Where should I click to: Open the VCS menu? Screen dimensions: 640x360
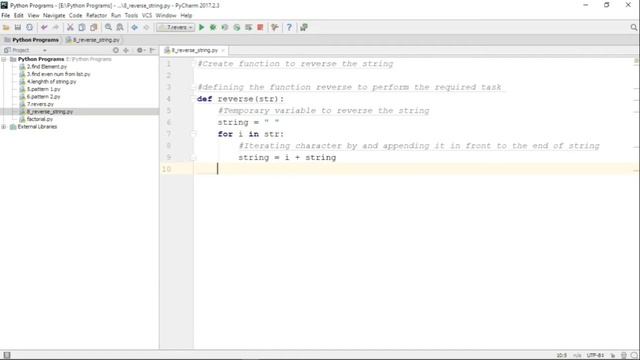click(147, 16)
